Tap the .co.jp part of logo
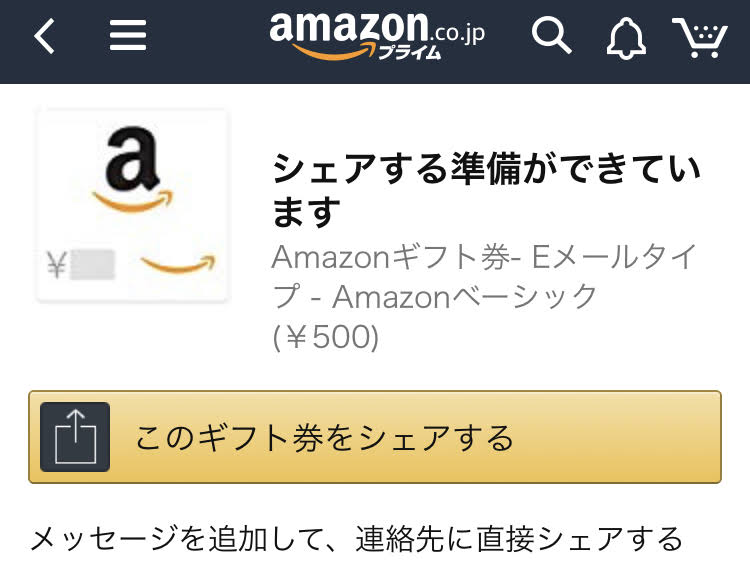 (x=458, y=34)
